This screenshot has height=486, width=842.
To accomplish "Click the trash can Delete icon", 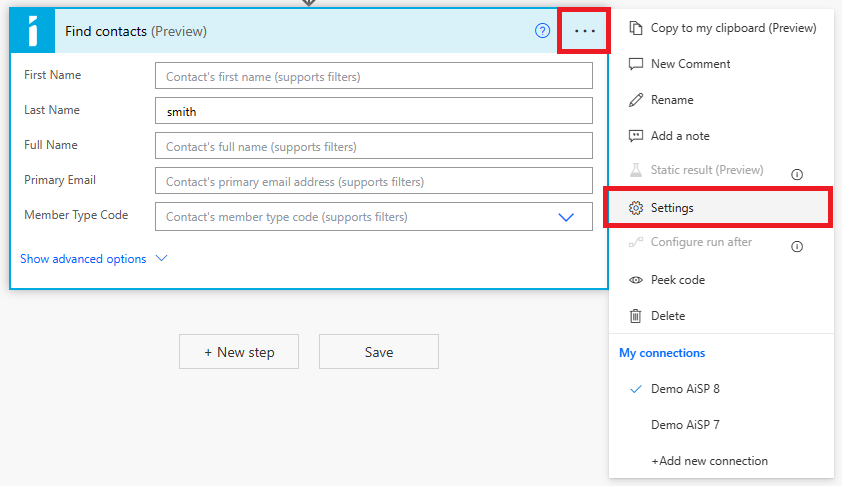I will [x=635, y=316].
